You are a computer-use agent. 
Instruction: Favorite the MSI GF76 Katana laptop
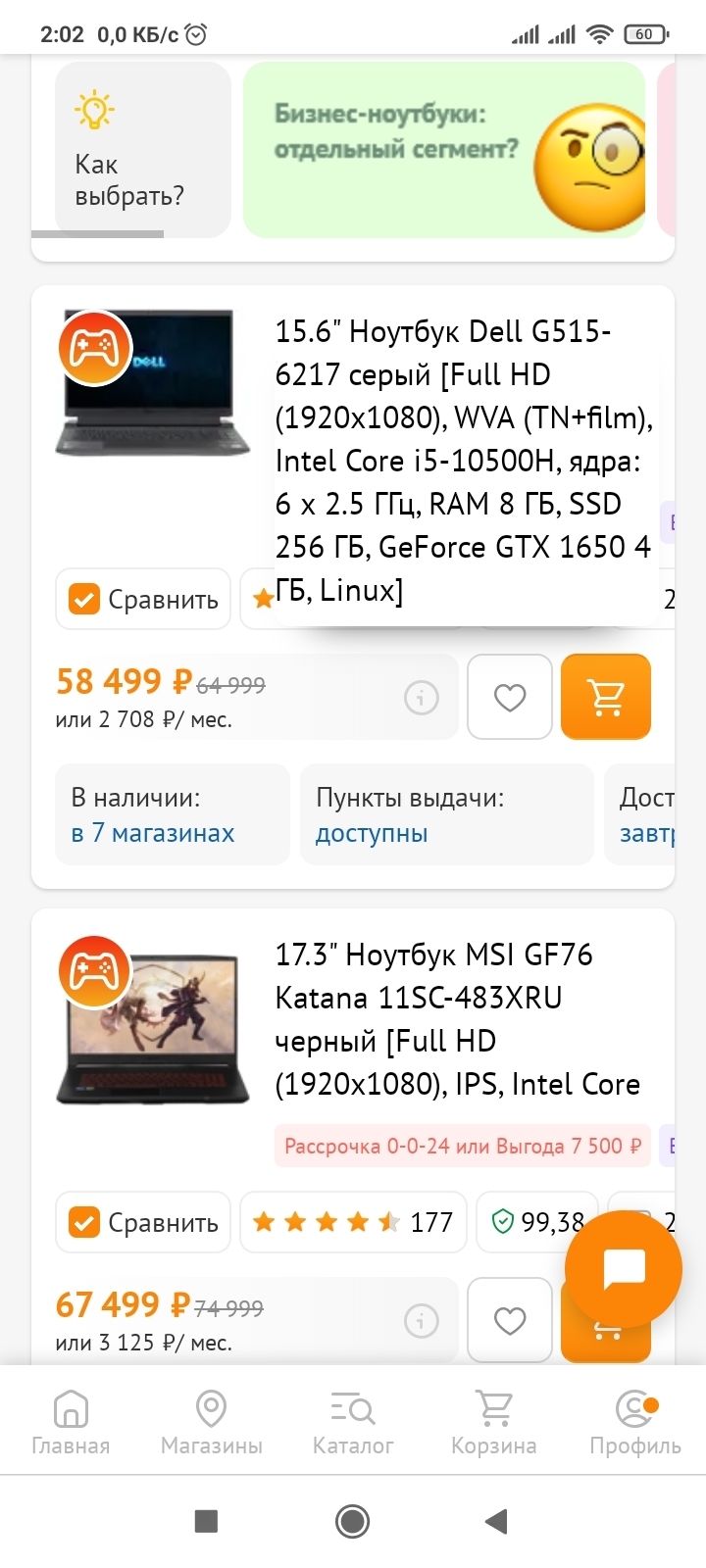(510, 1320)
